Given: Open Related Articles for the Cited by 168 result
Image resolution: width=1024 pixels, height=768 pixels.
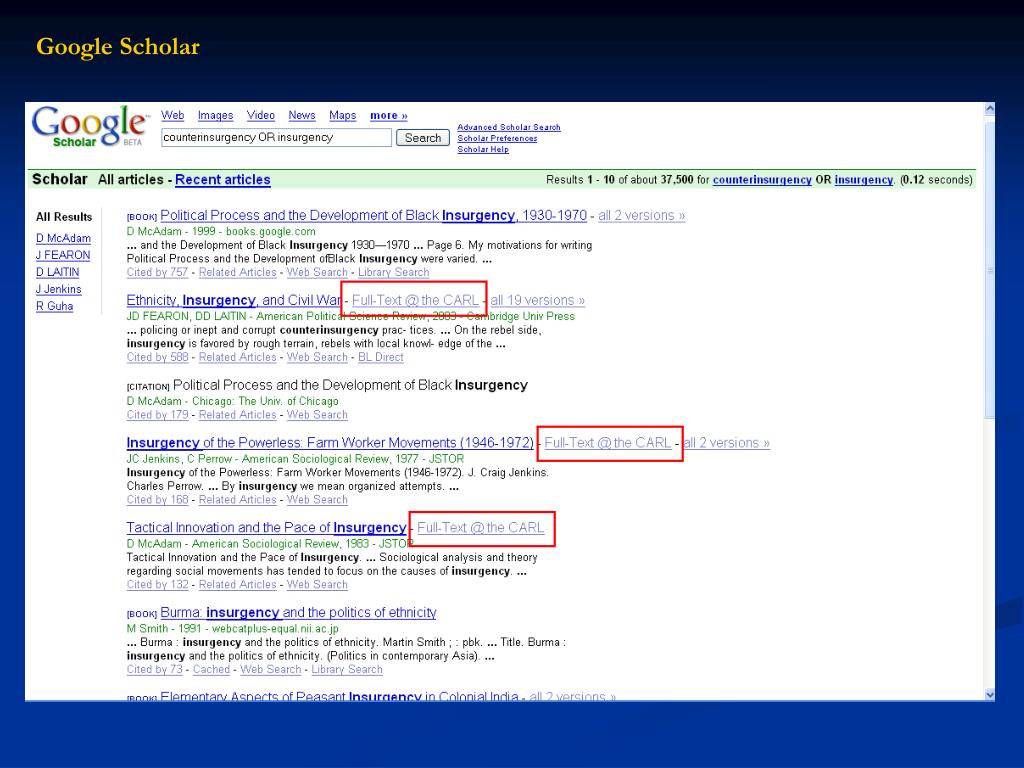Looking at the screenshot, I should [x=238, y=500].
